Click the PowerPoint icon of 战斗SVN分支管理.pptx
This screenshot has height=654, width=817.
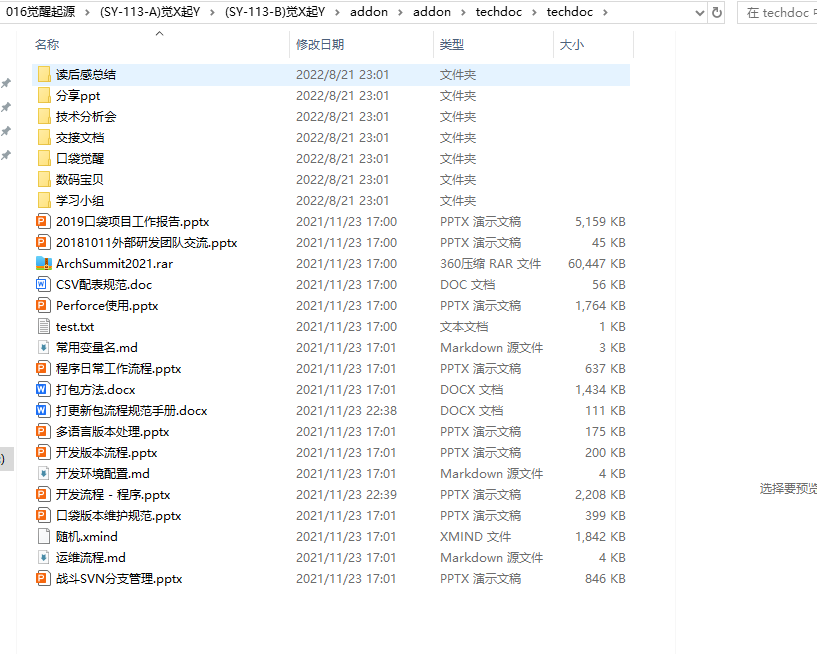(44, 578)
